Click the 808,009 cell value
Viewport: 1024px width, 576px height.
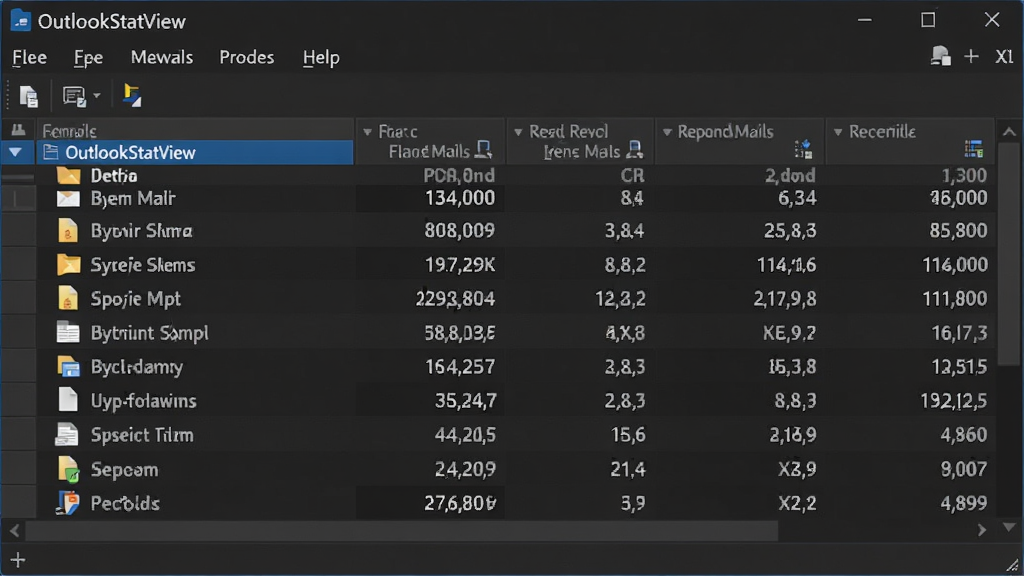[460, 231]
